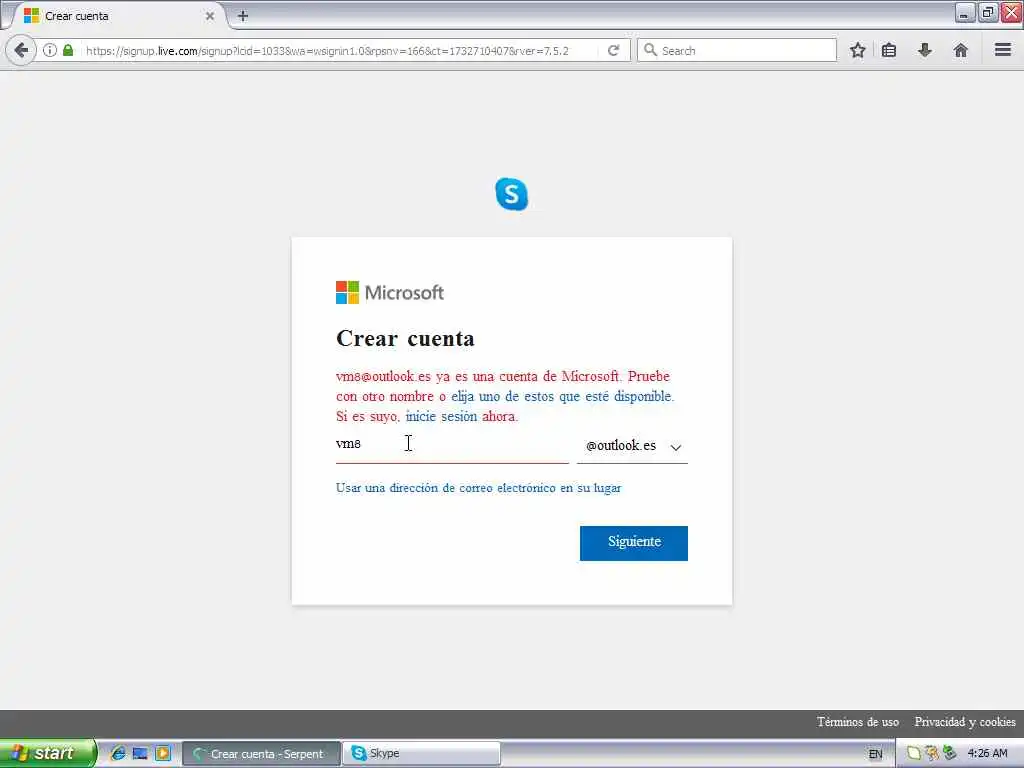The image size is (1024, 768).
Task: Switch to Crear cuenta - Serpent taskbar item
Action: click(x=261, y=754)
